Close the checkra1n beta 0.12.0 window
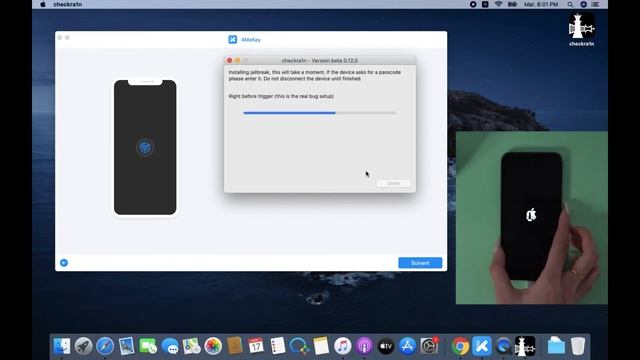This screenshot has height=360, width=640. pyautogui.click(x=230, y=60)
